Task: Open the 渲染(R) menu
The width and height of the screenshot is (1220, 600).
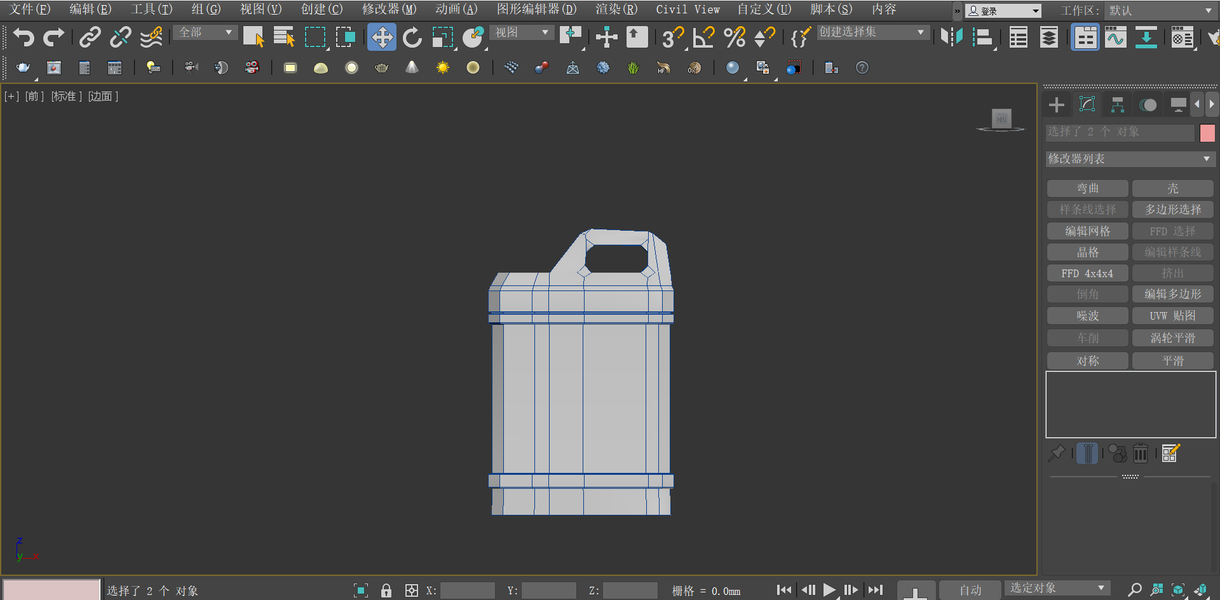Action: [616, 9]
